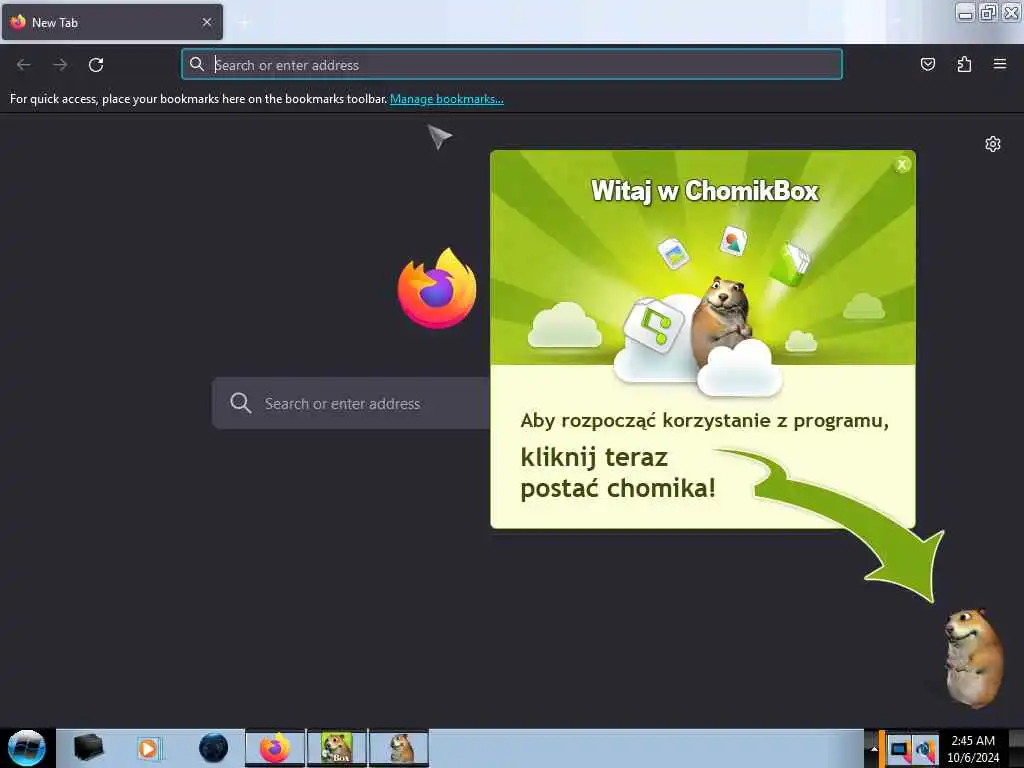1024x768 pixels.
Task: Minimize the browser window
Action: click(x=967, y=12)
